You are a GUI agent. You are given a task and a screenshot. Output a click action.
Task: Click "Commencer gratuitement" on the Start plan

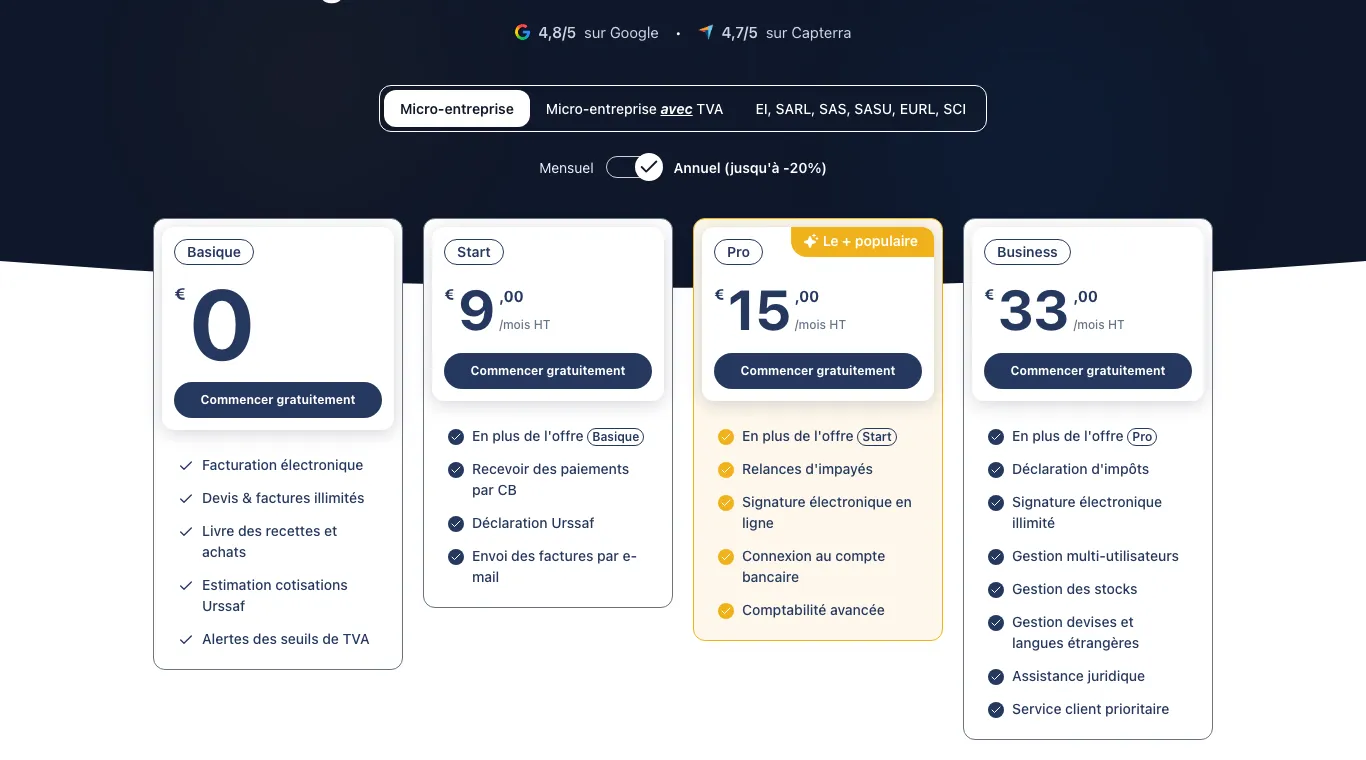tap(548, 371)
